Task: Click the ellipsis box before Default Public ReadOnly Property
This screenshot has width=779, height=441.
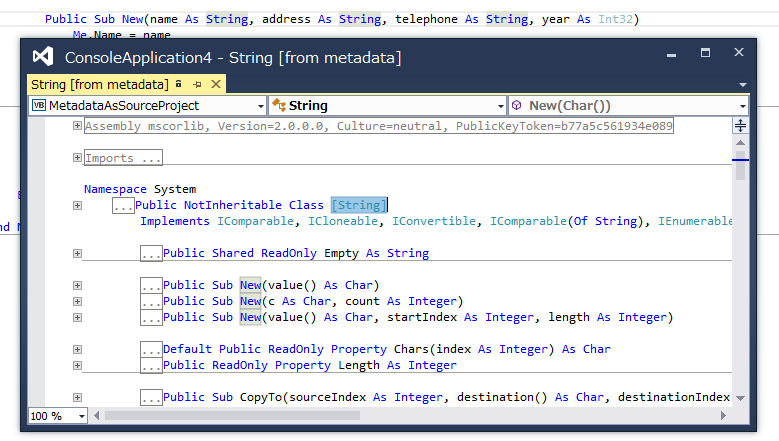Action: [x=151, y=349]
